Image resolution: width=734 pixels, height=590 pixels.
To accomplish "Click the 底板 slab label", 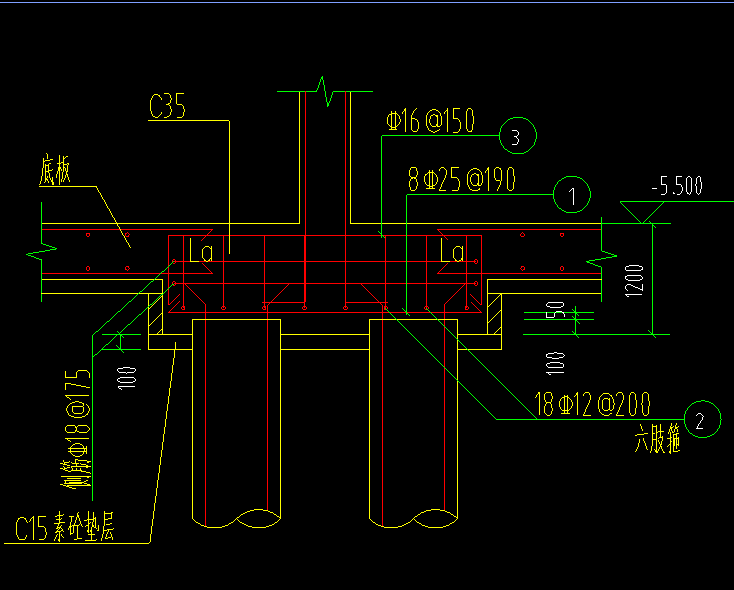I will 55,171.
